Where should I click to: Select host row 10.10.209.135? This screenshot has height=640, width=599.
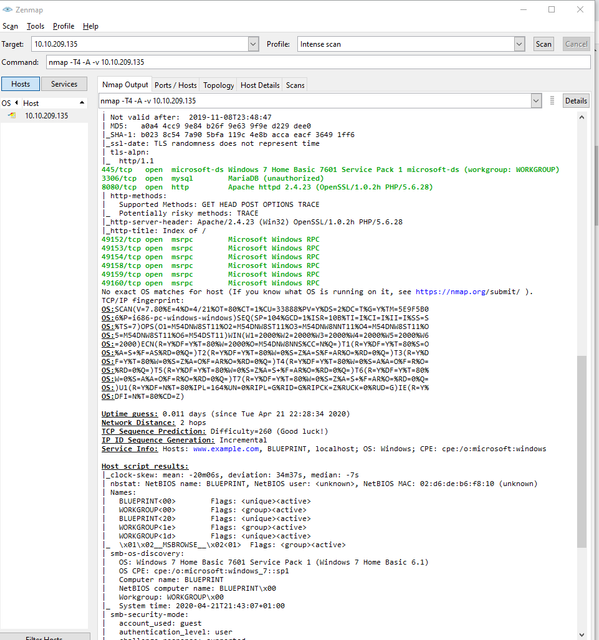tap(44, 116)
